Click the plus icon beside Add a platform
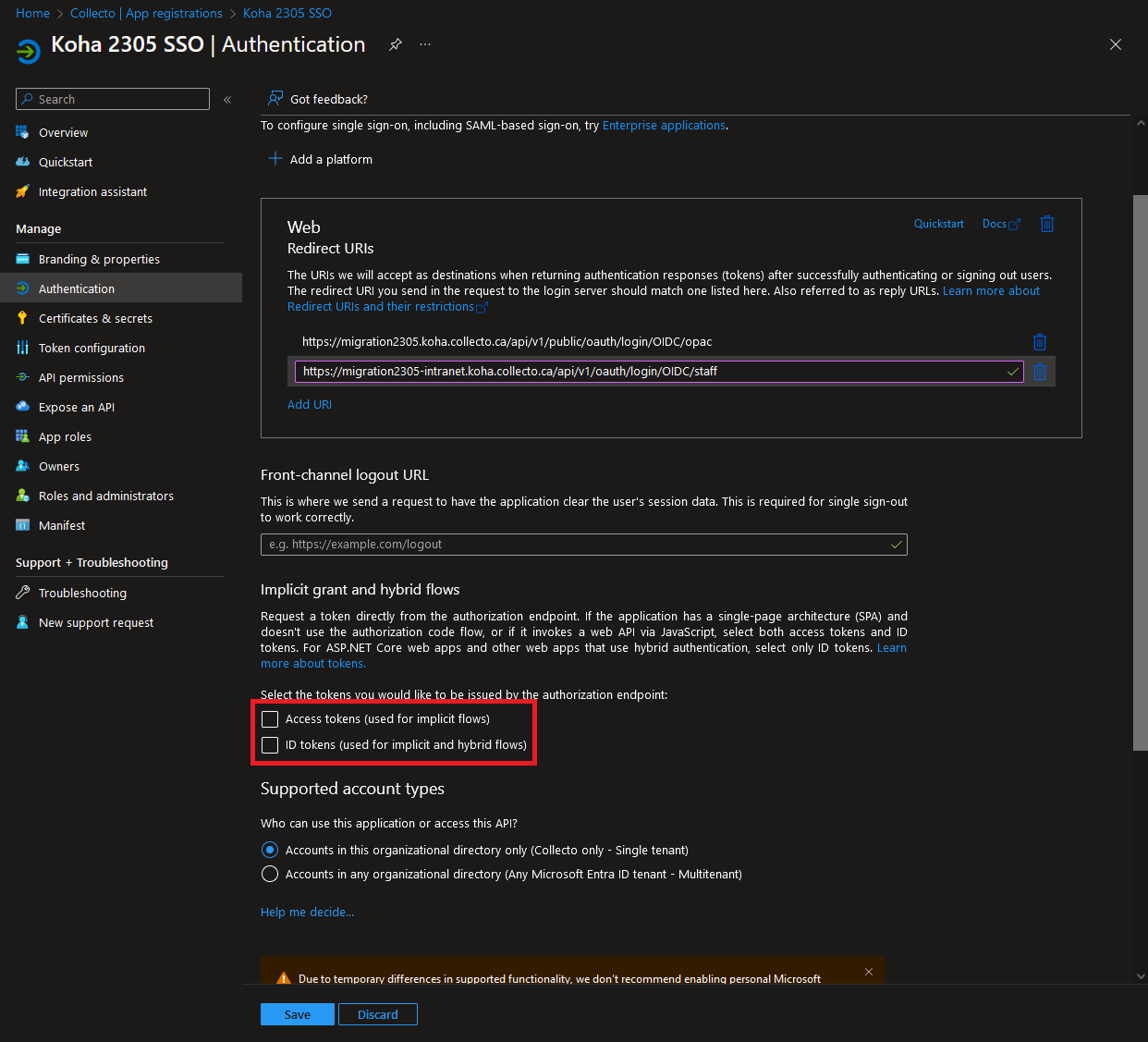Image resolution: width=1148 pixels, height=1042 pixels. (275, 159)
